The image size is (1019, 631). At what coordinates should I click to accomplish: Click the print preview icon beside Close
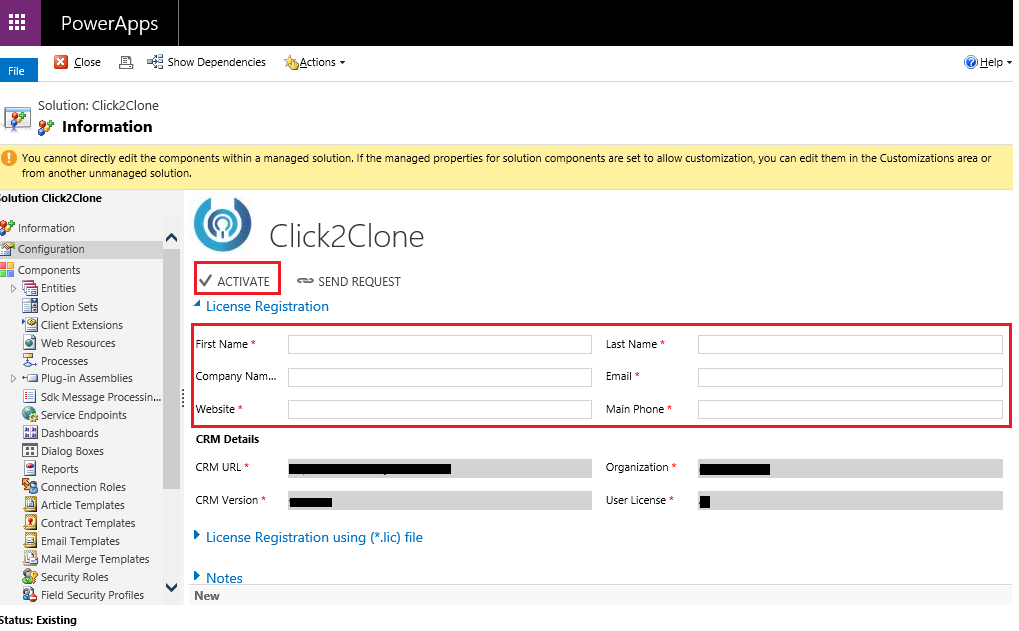click(126, 62)
